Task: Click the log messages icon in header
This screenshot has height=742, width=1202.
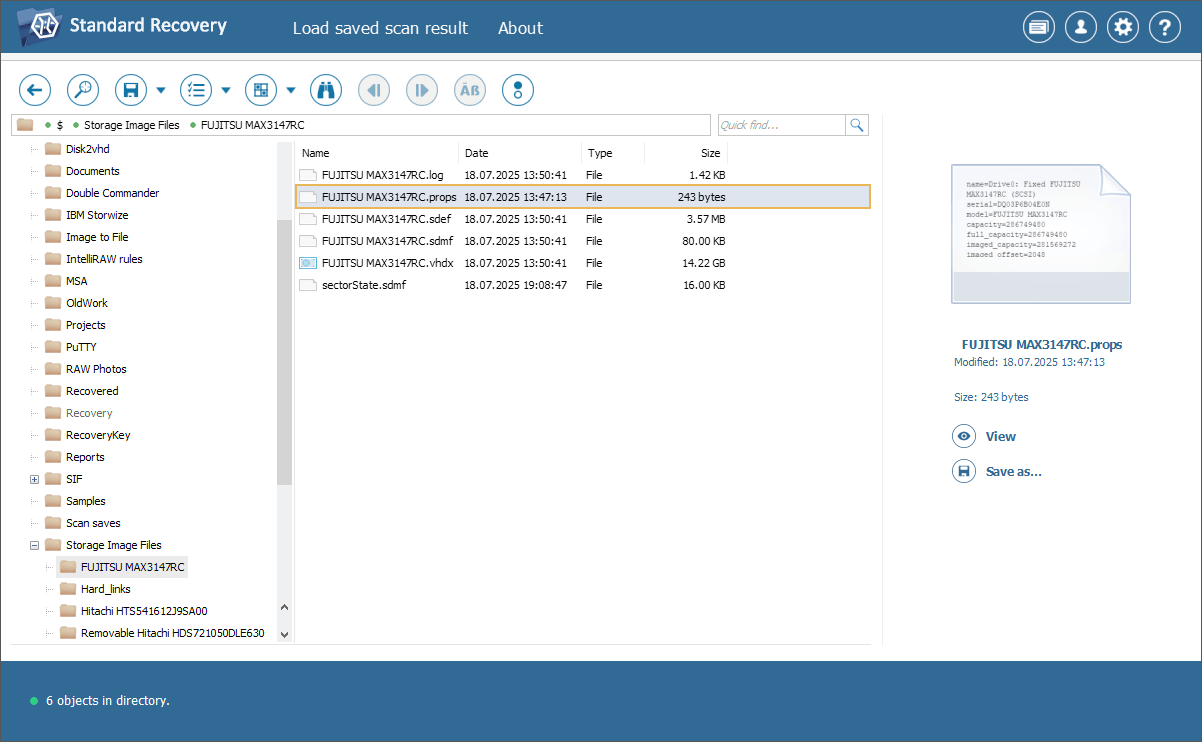Action: (x=1039, y=28)
